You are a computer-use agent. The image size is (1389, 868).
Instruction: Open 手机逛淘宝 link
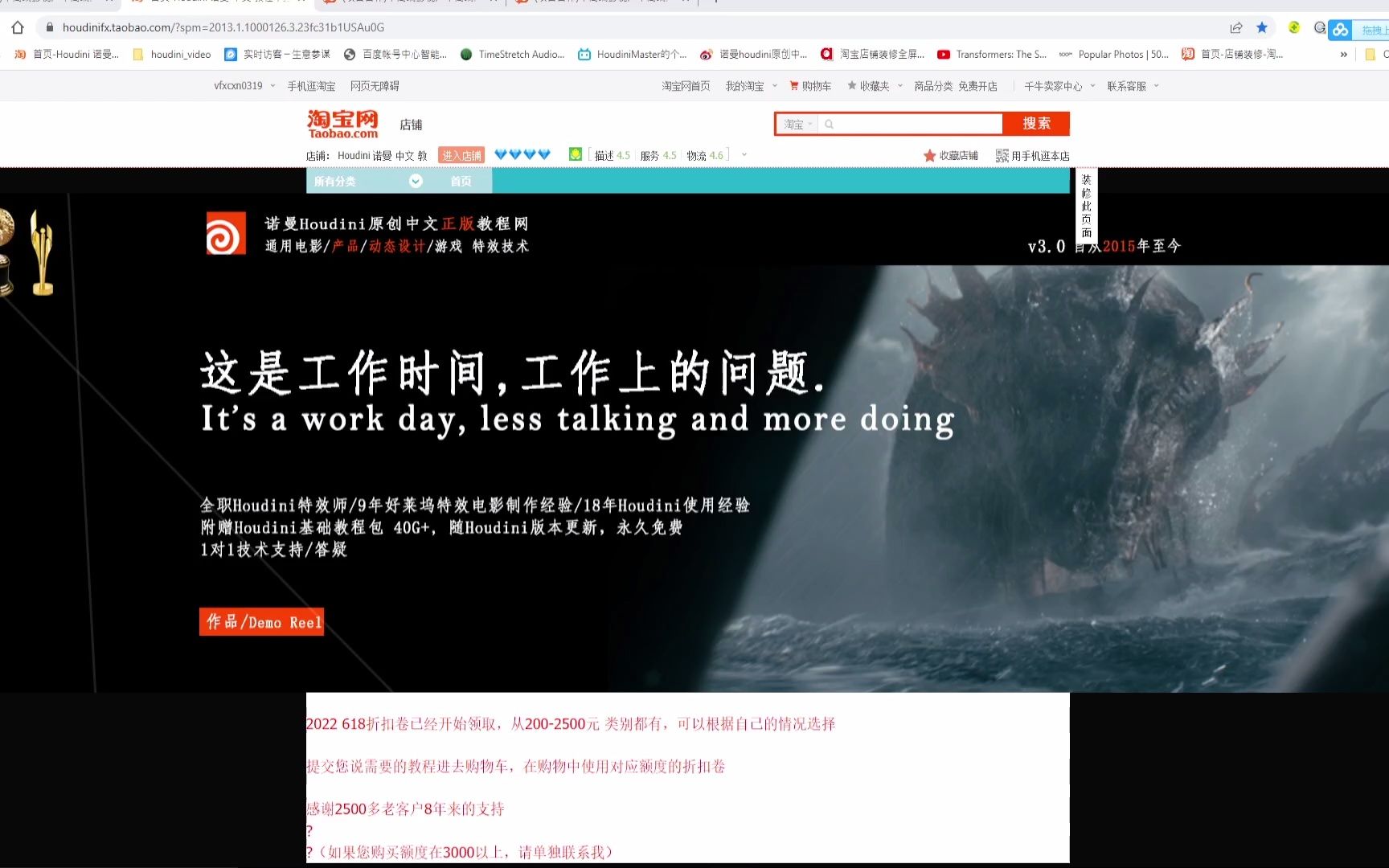pyautogui.click(x=312, y=86)
